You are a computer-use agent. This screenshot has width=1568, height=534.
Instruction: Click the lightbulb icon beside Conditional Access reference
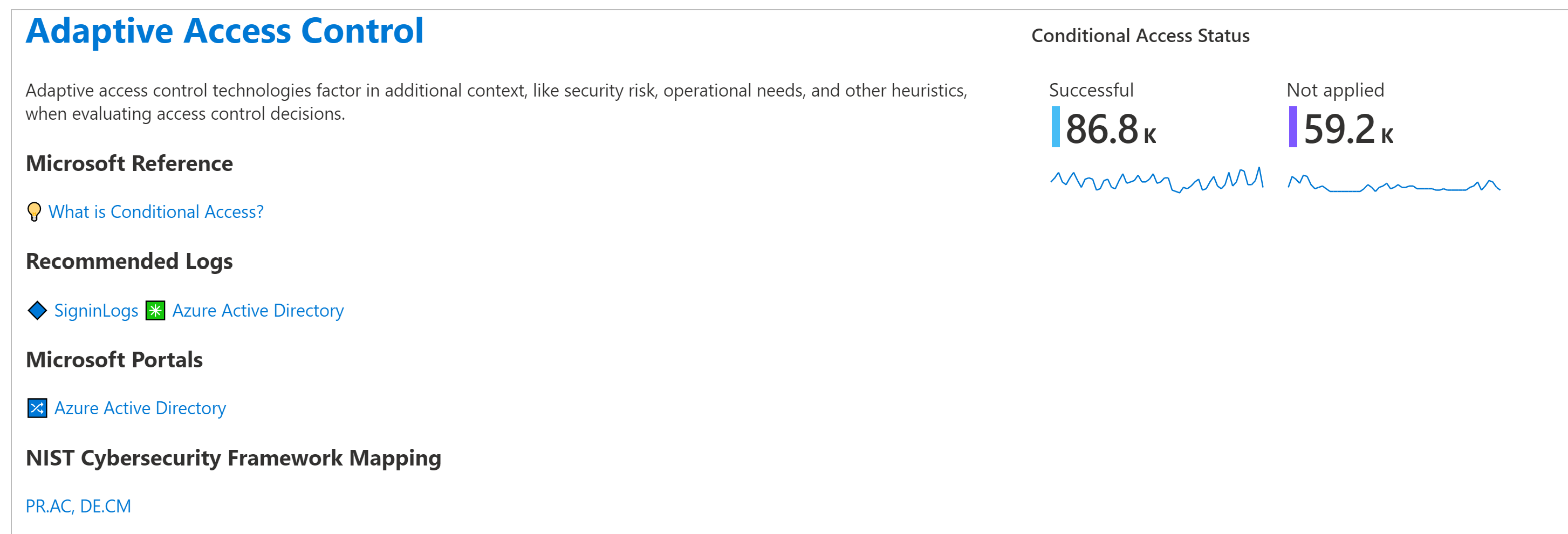[x=34, y=212]
